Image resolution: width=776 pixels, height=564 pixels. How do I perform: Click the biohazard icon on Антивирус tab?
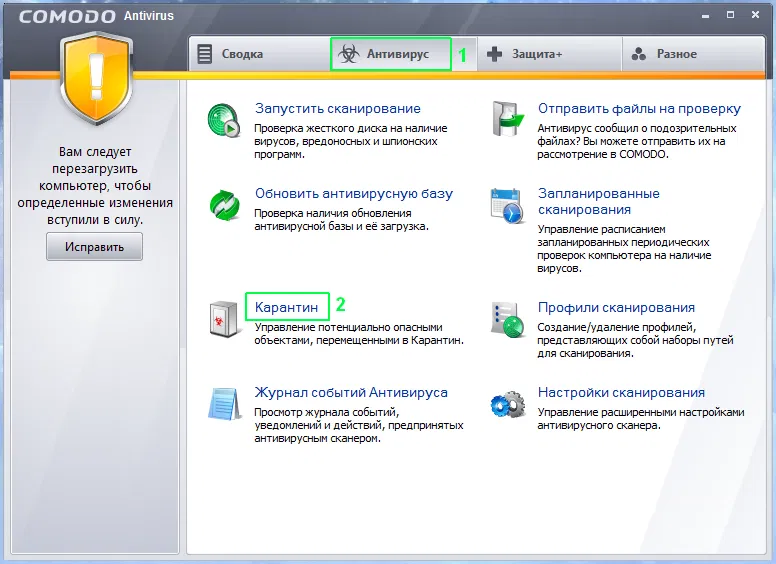349,54
